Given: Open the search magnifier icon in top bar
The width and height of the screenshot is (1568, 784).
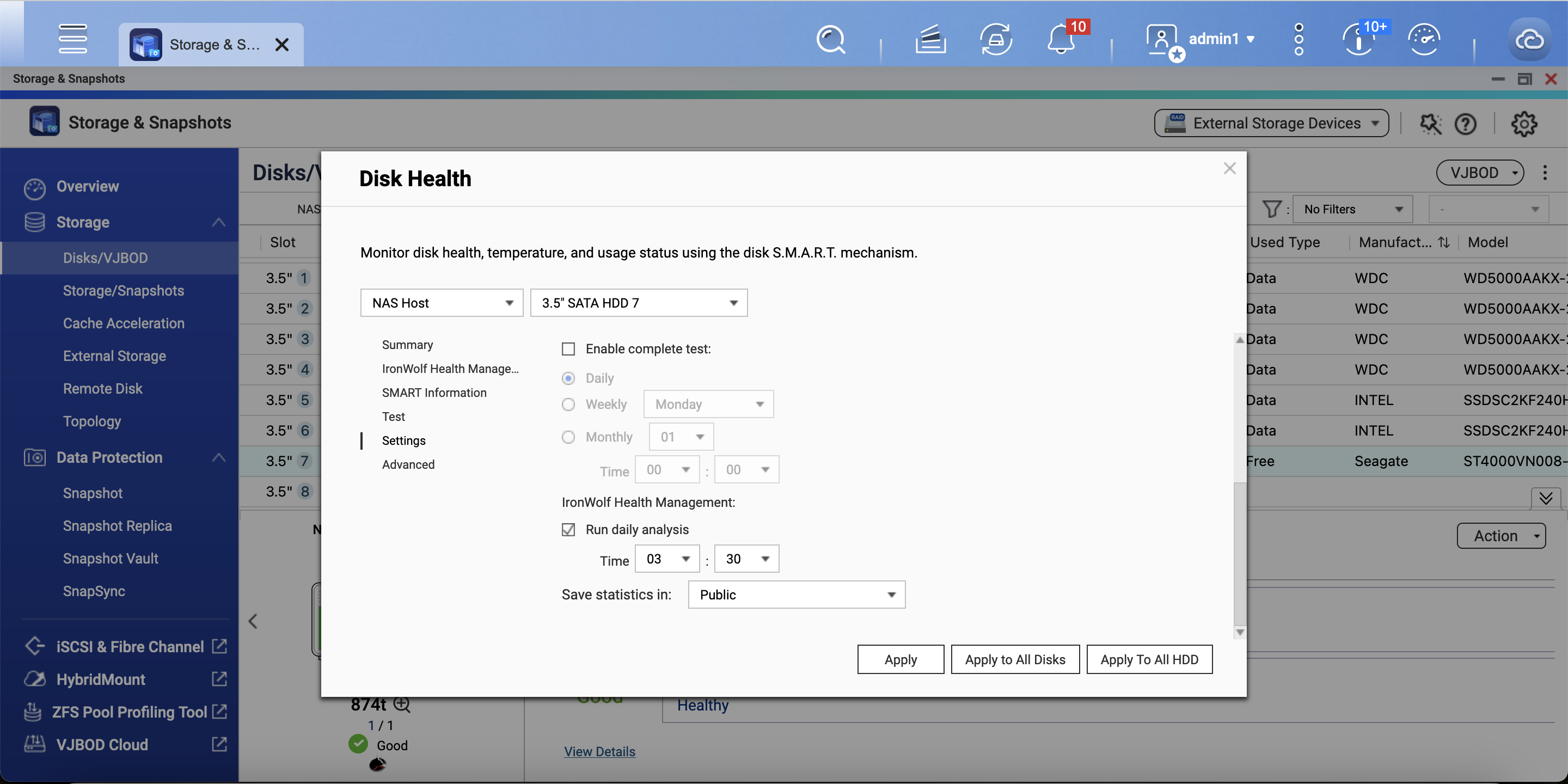Looking at the screenshot, I should pos(830,40).
